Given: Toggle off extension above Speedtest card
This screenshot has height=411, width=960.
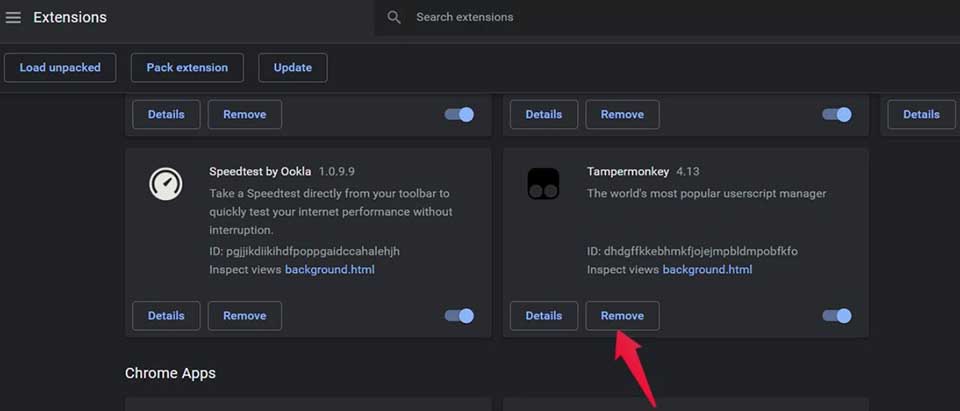Looking at the screenshot, I should click(459, 115).
